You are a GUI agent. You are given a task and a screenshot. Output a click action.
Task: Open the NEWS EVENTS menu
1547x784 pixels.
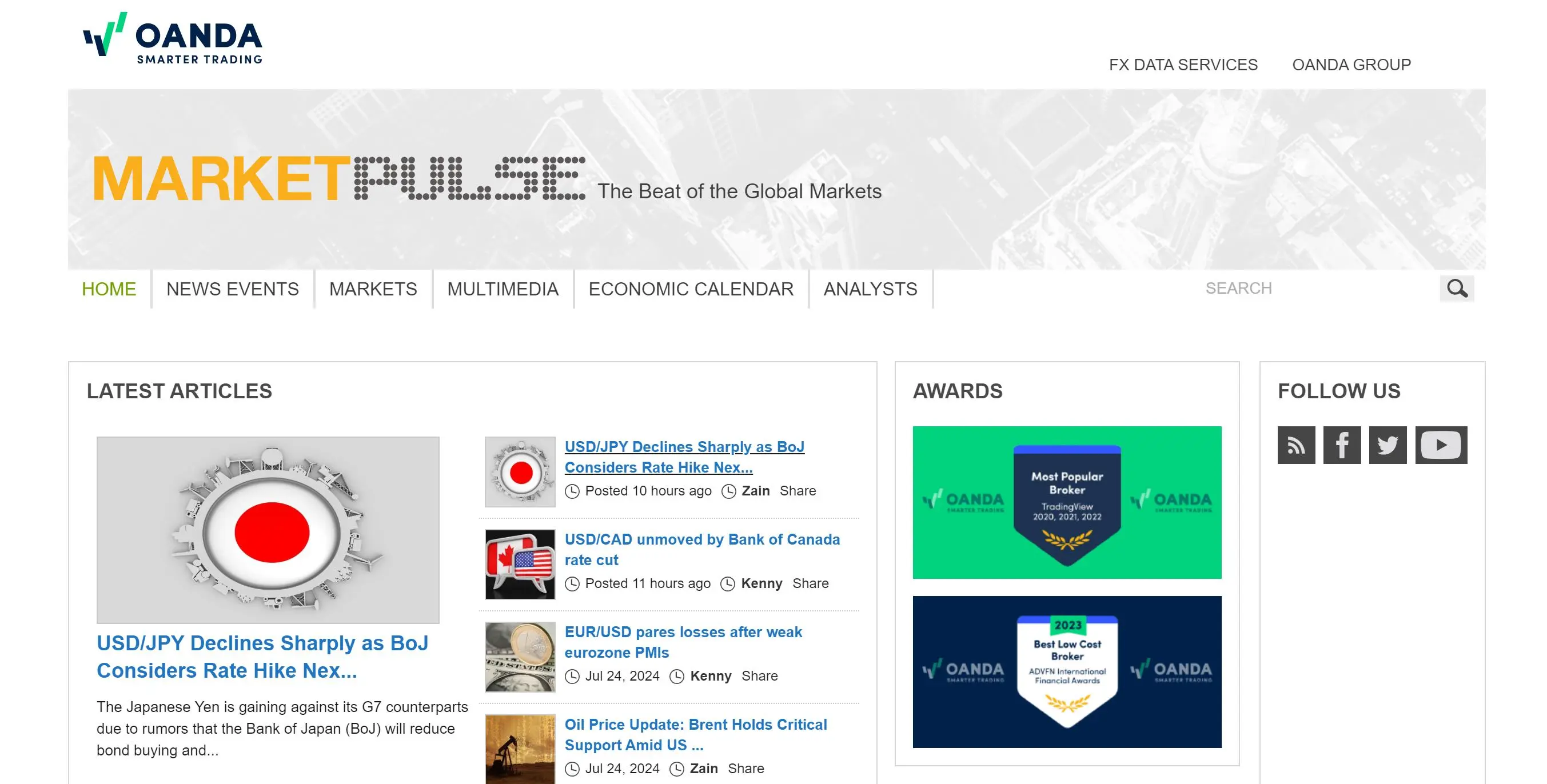[233, 289]
